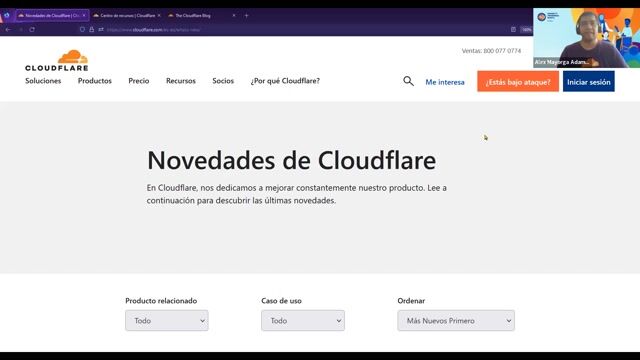Click the ¿Estás bajo ataque? button

point(518,81)
